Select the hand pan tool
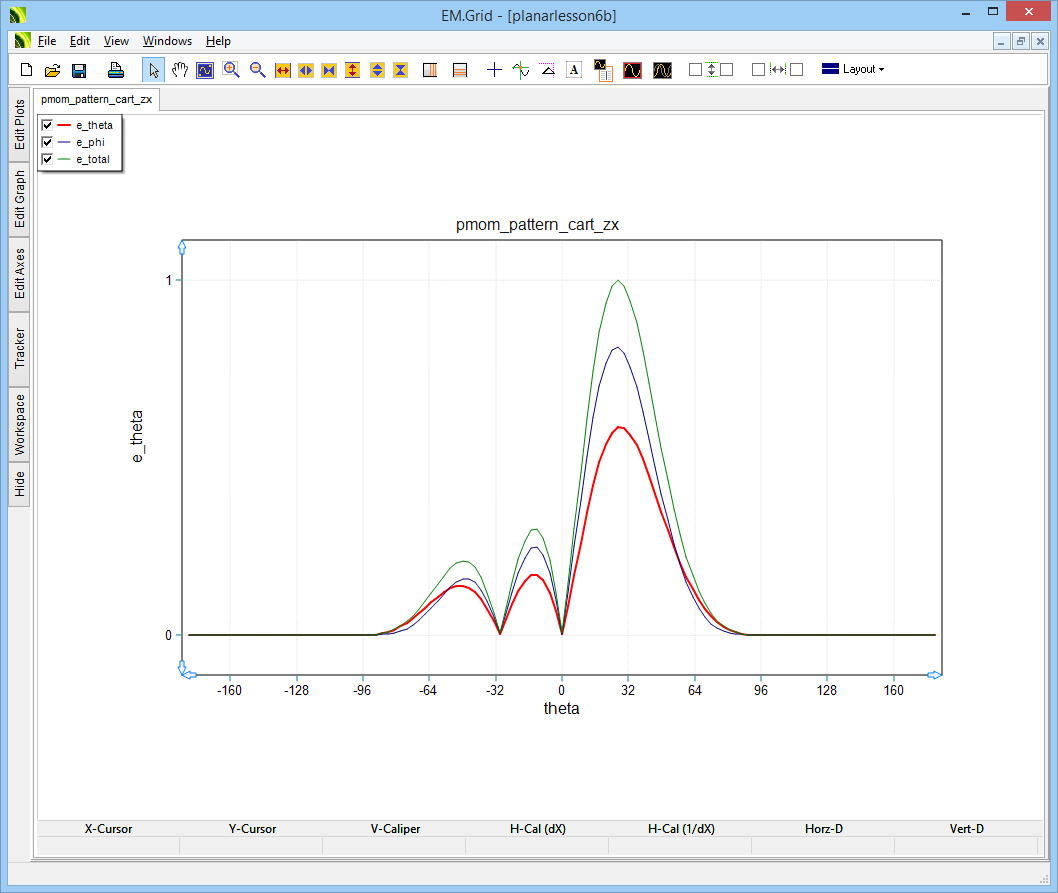 coord(180,70)
